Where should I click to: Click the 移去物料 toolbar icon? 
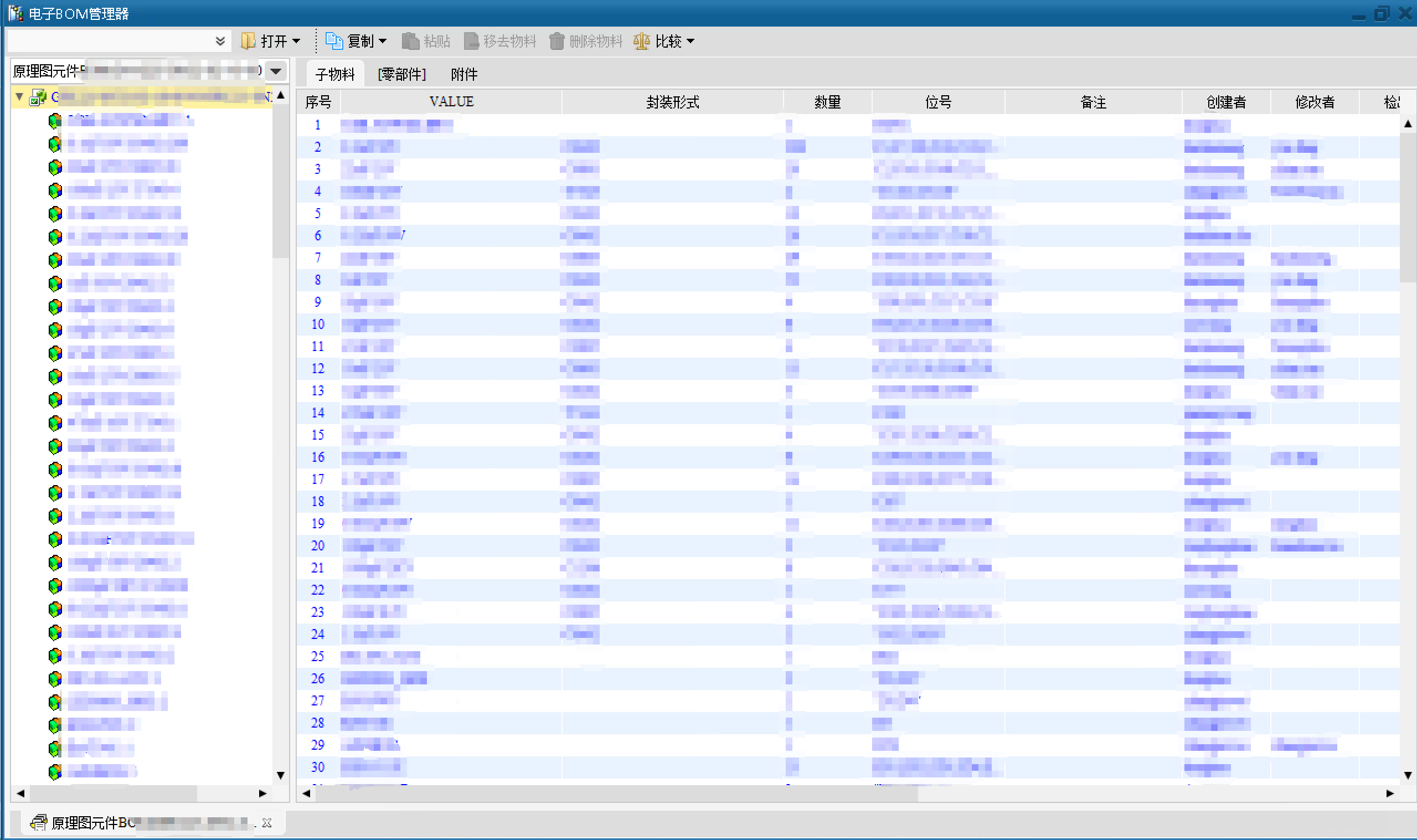[471, 41]
